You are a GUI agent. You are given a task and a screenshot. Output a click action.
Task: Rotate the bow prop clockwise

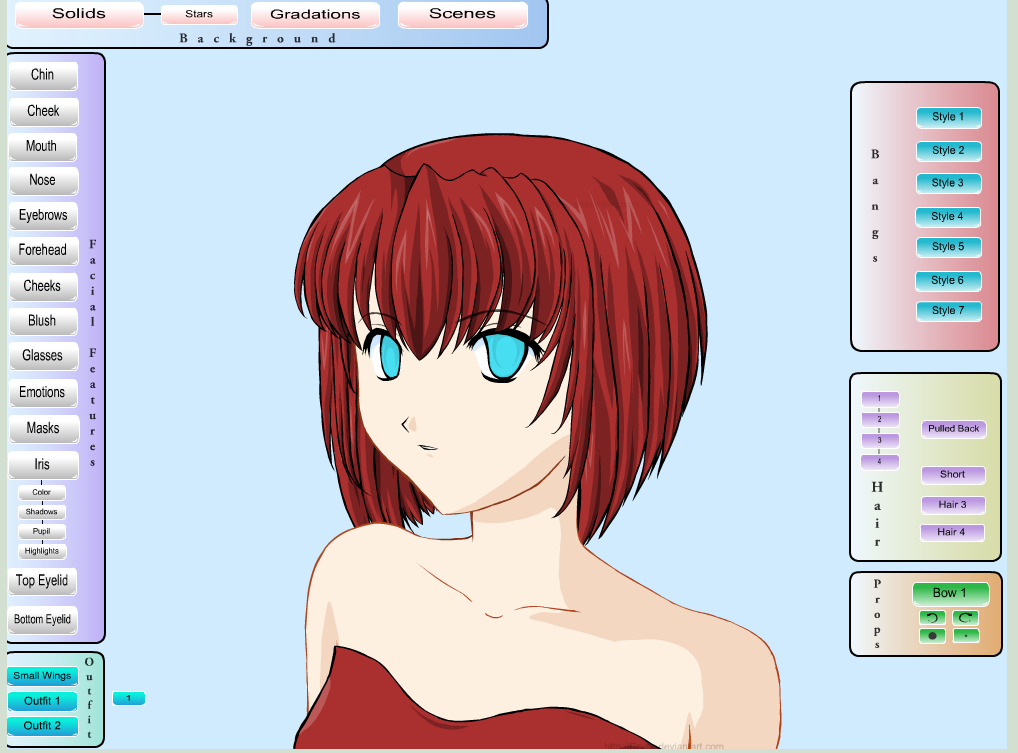coord(965,618)
